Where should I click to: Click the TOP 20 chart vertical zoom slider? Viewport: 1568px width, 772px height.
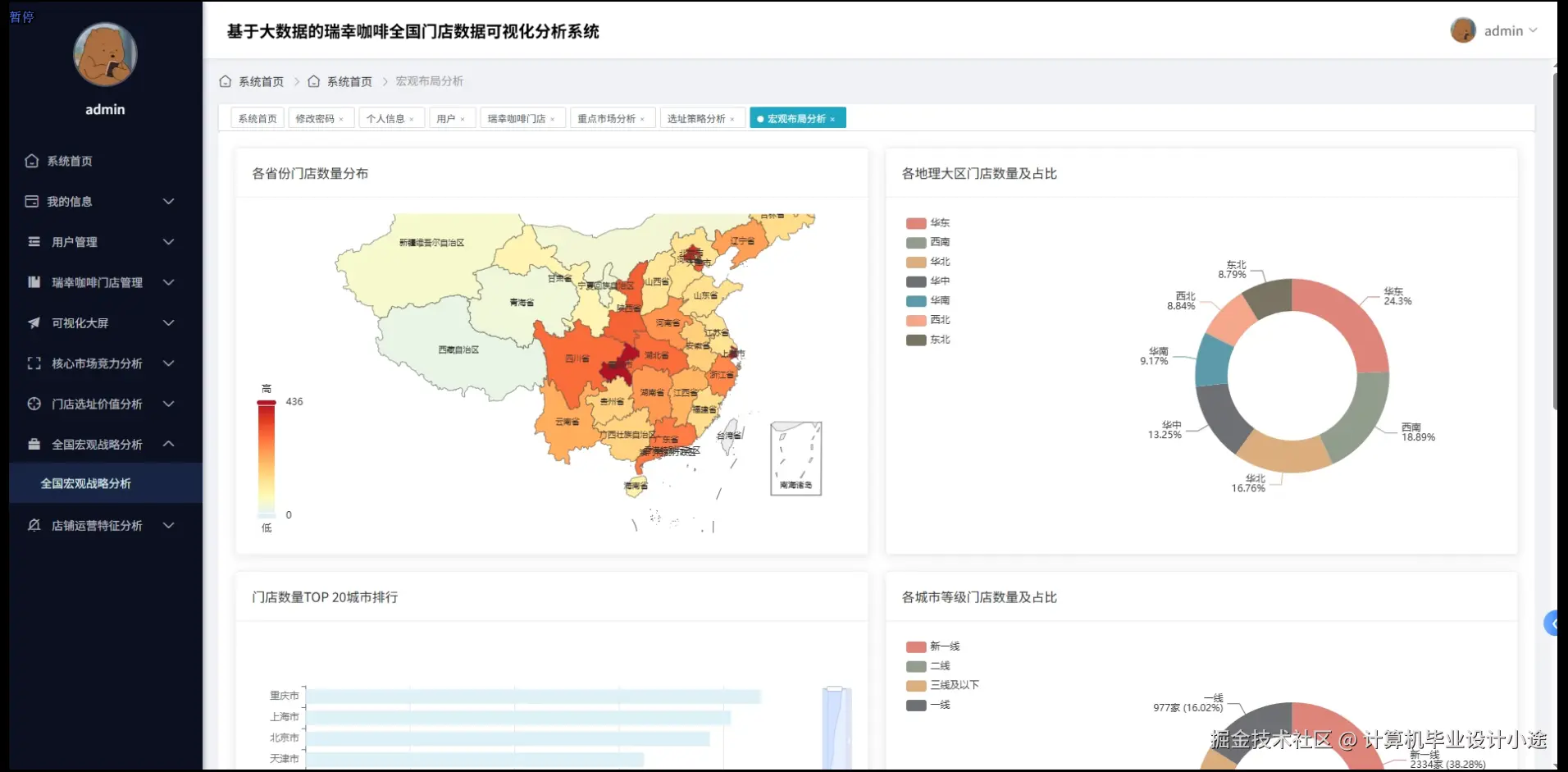click(836, 729)
